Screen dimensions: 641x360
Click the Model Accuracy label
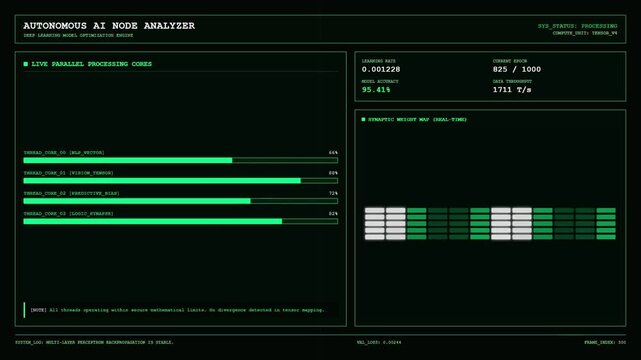380,81
